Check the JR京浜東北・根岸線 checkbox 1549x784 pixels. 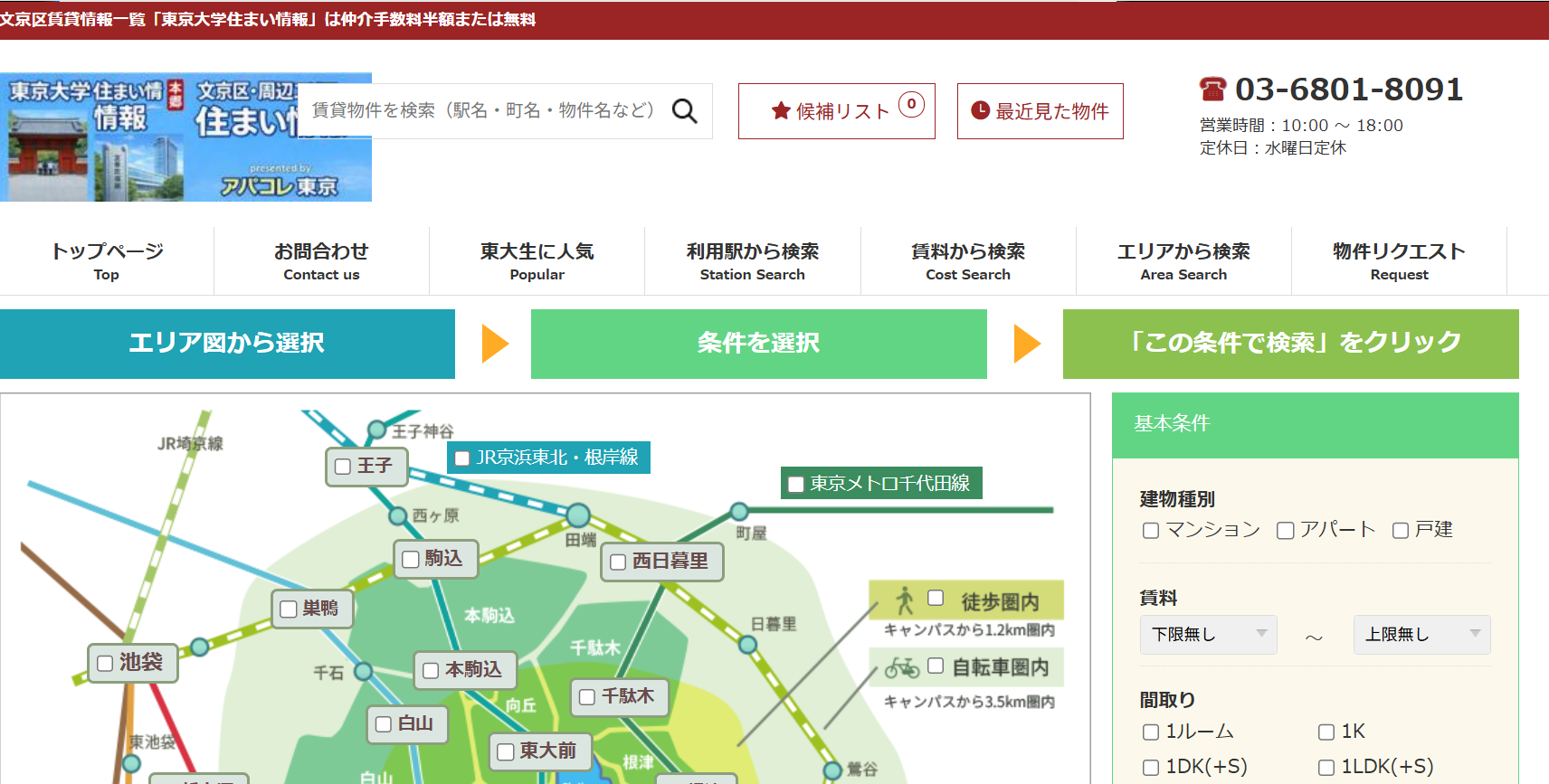(461, 458)
